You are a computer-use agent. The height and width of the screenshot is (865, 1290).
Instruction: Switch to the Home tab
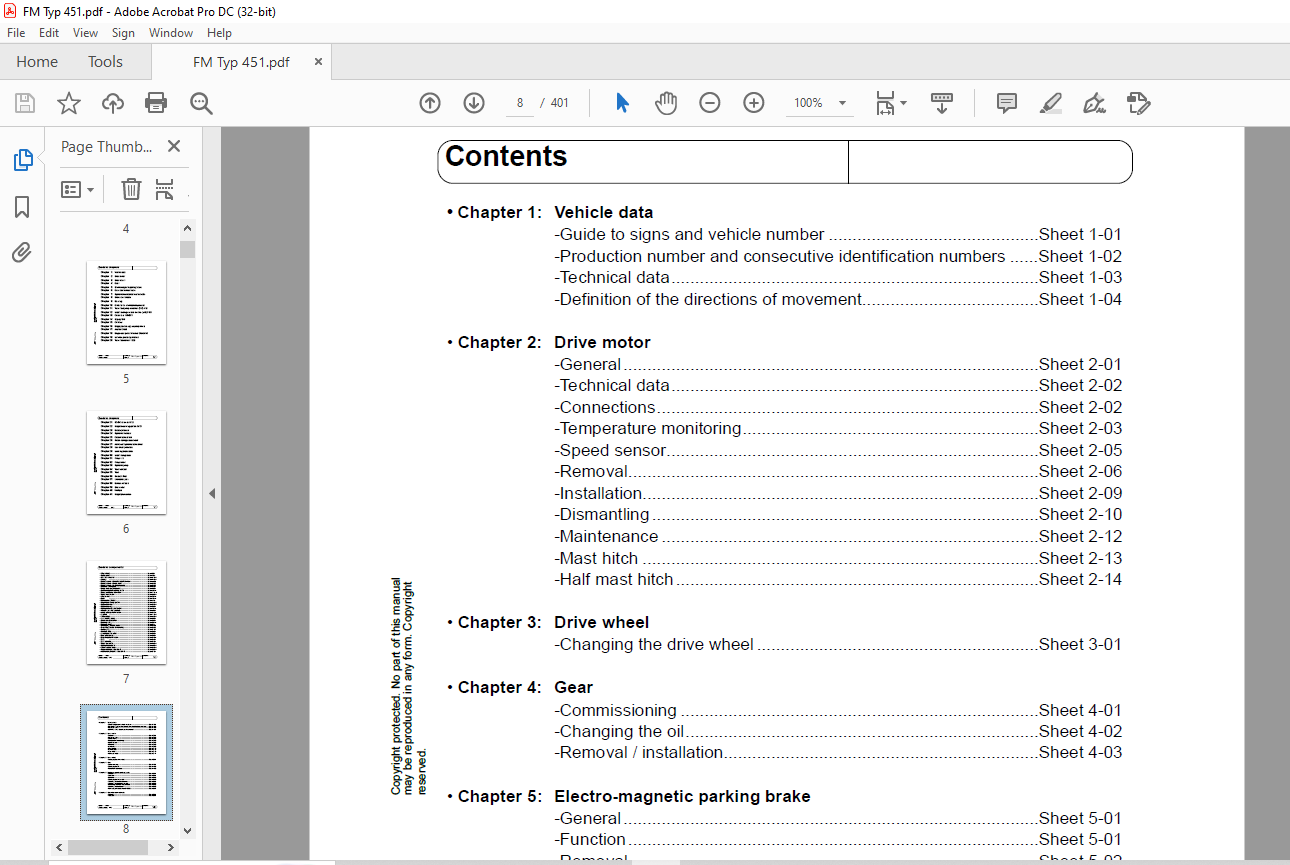pos(37,62)
